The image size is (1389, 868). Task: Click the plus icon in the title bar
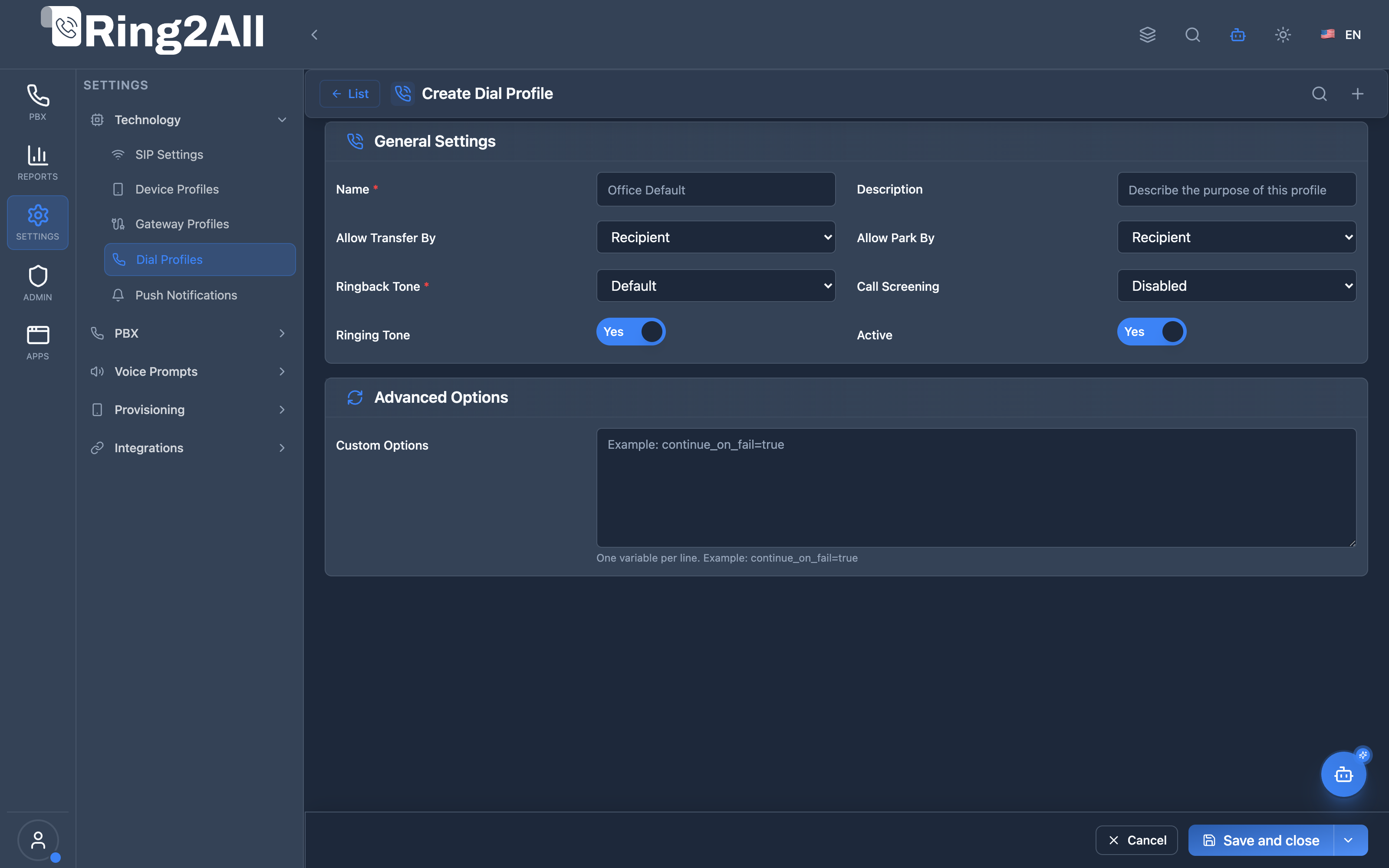1357,94
